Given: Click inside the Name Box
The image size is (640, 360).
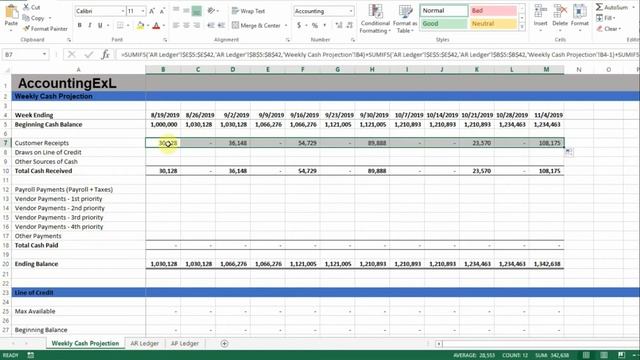Looking at the screenshot, I should point(22,54).
